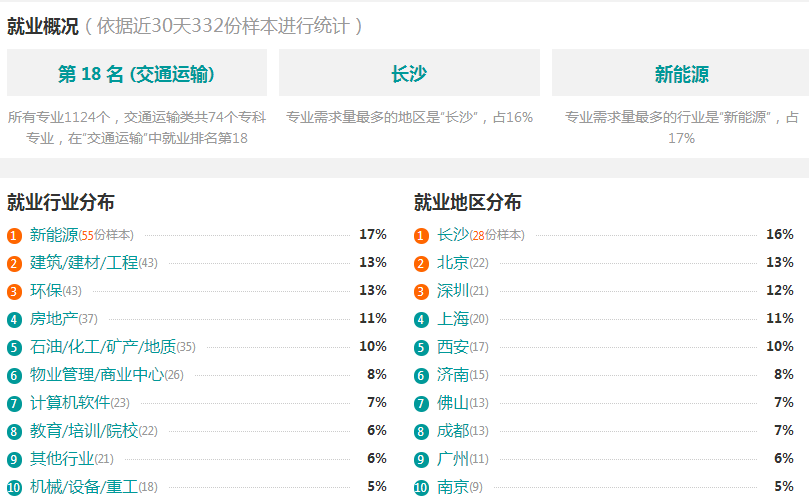Open the 计算机软件 industry link

(70, 402)
